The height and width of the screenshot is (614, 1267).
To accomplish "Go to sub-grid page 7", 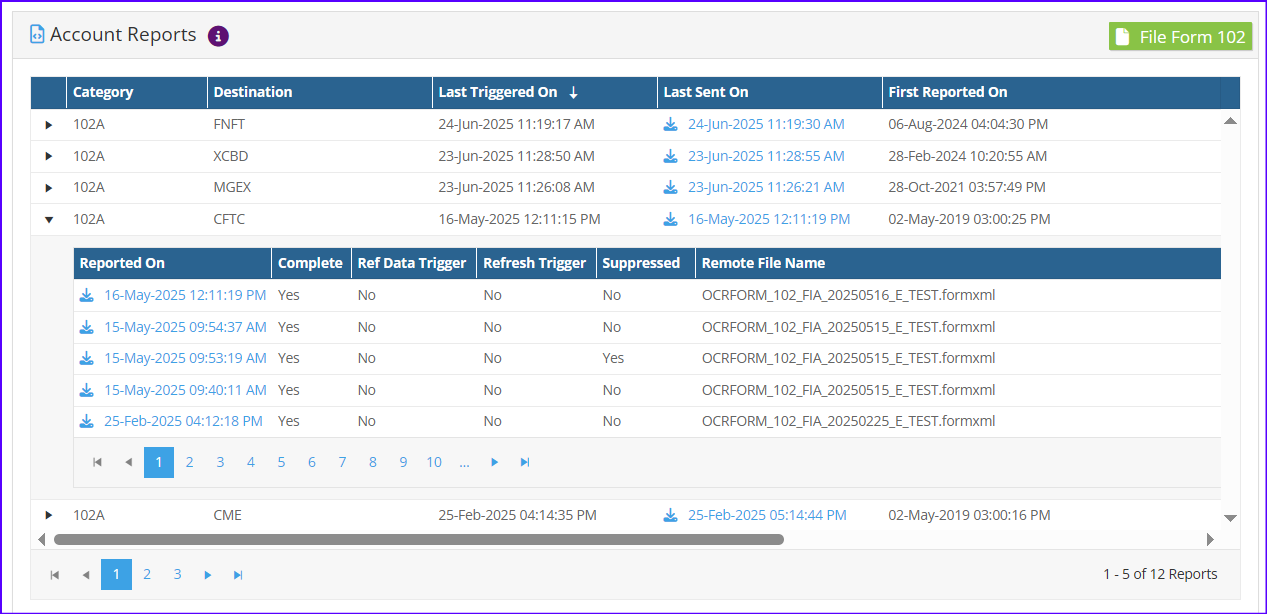I will (342, 462).
